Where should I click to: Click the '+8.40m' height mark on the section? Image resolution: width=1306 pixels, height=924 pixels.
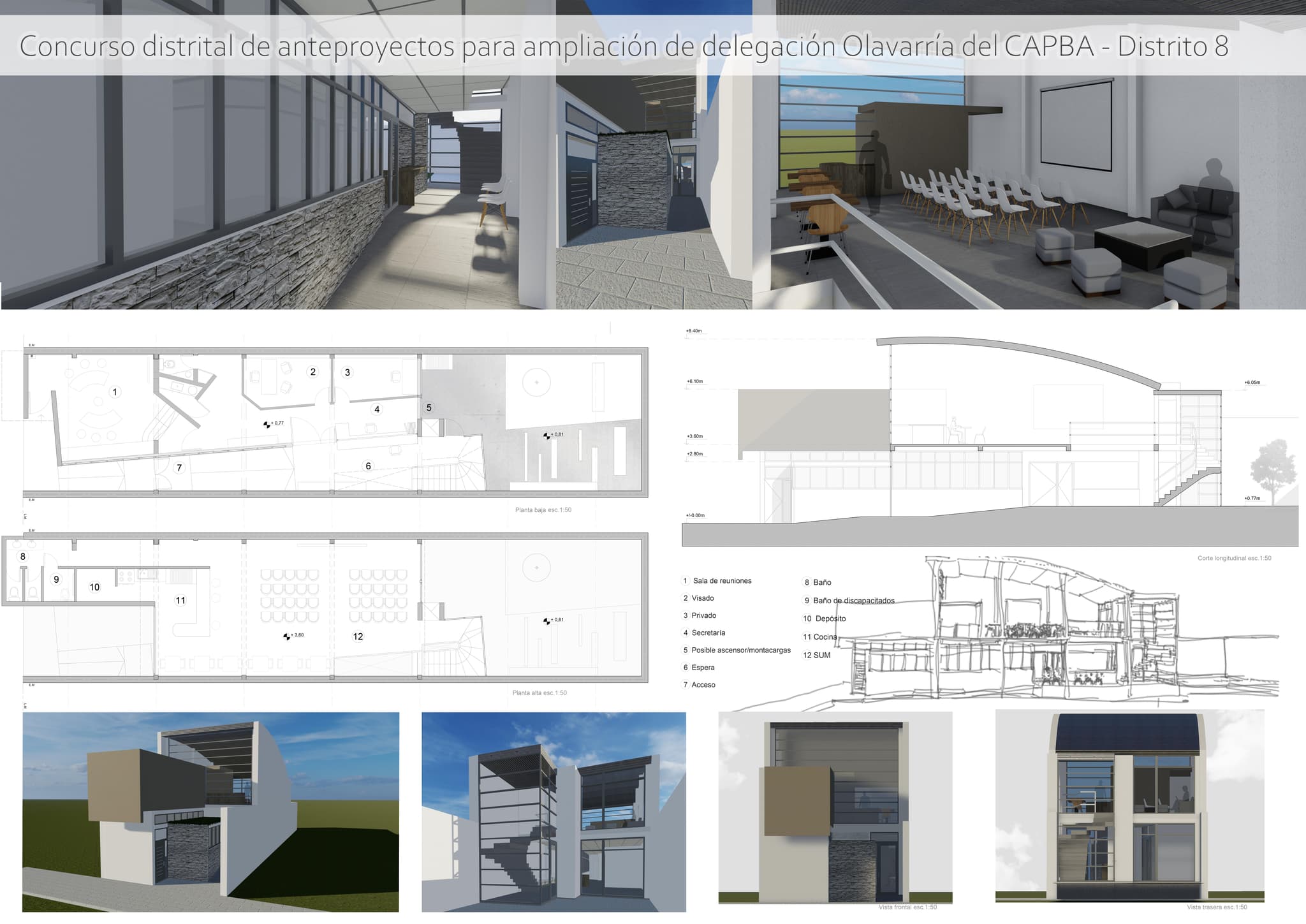coord(694,332)
